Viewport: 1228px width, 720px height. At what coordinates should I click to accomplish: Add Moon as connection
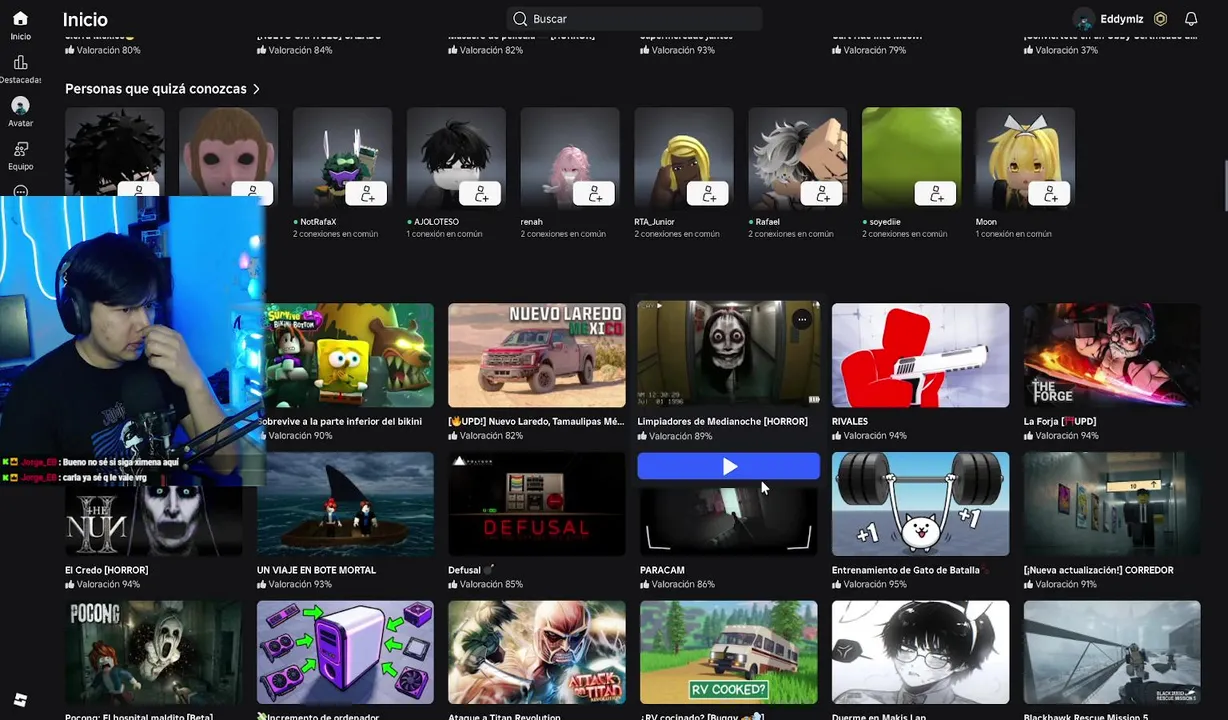pos(1051,194)
